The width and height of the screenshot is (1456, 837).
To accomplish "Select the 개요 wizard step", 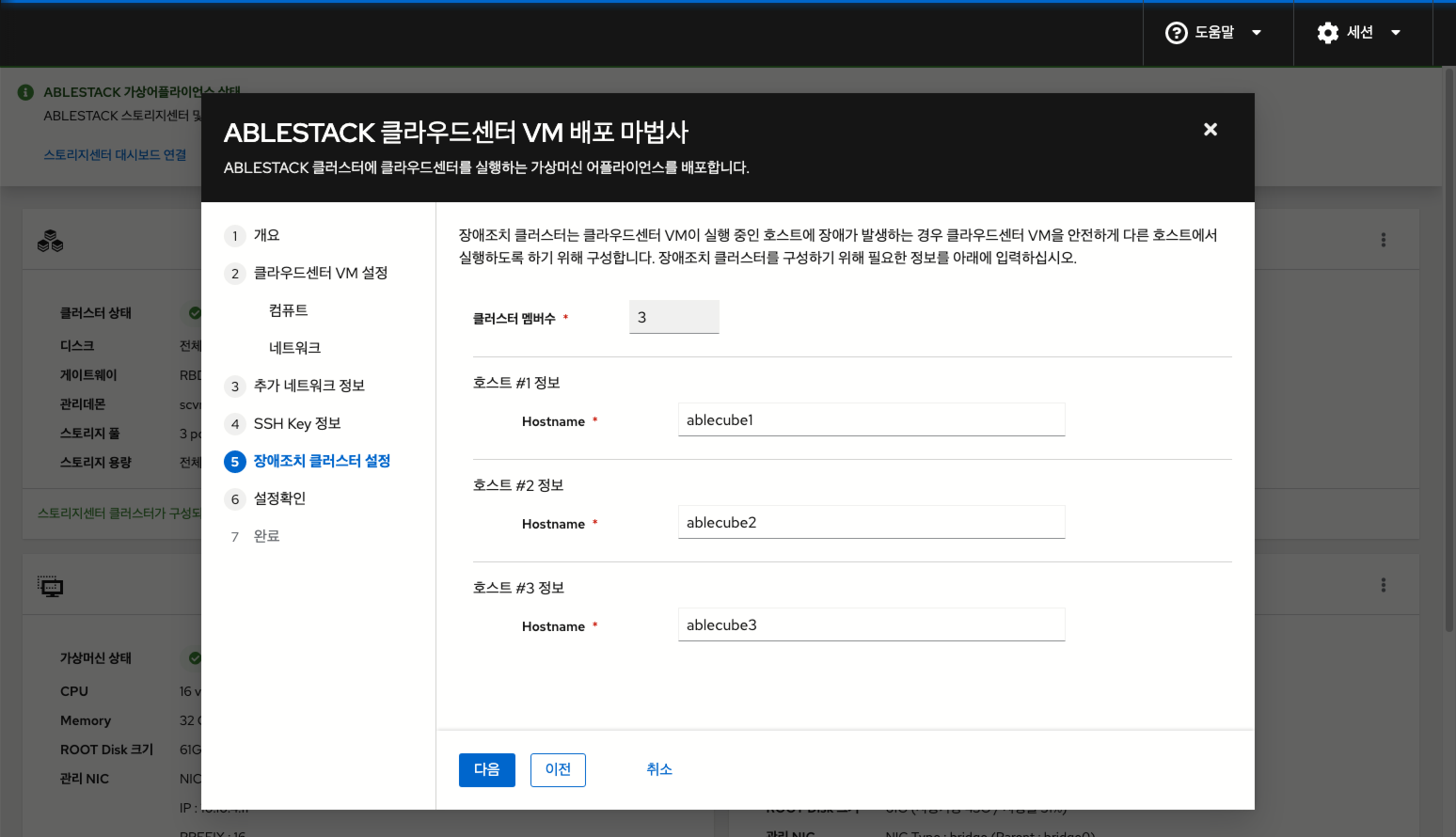I will pyautogui.click(x=265, y=235).
